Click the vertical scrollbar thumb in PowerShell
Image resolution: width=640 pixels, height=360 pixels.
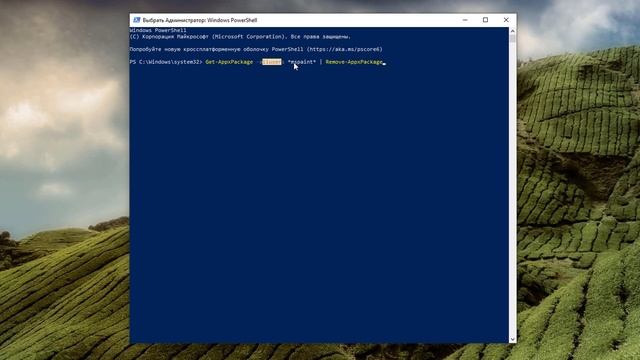pyautogui.click(x=513, y=38)
